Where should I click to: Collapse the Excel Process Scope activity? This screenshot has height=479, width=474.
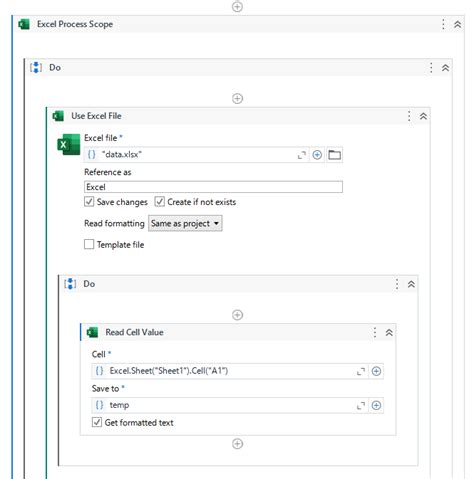[458, 24]
